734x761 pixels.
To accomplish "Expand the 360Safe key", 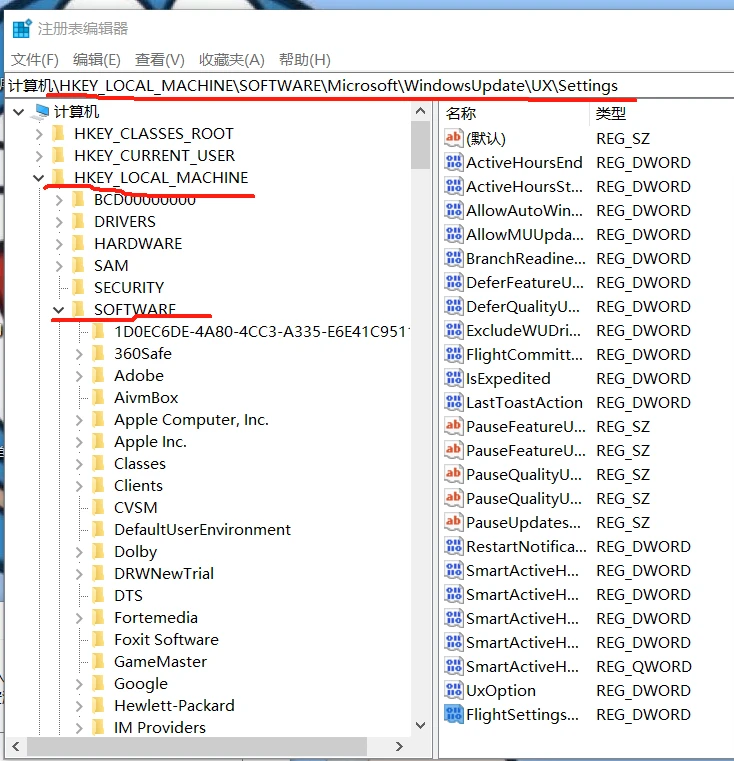I will click(79, 354).
